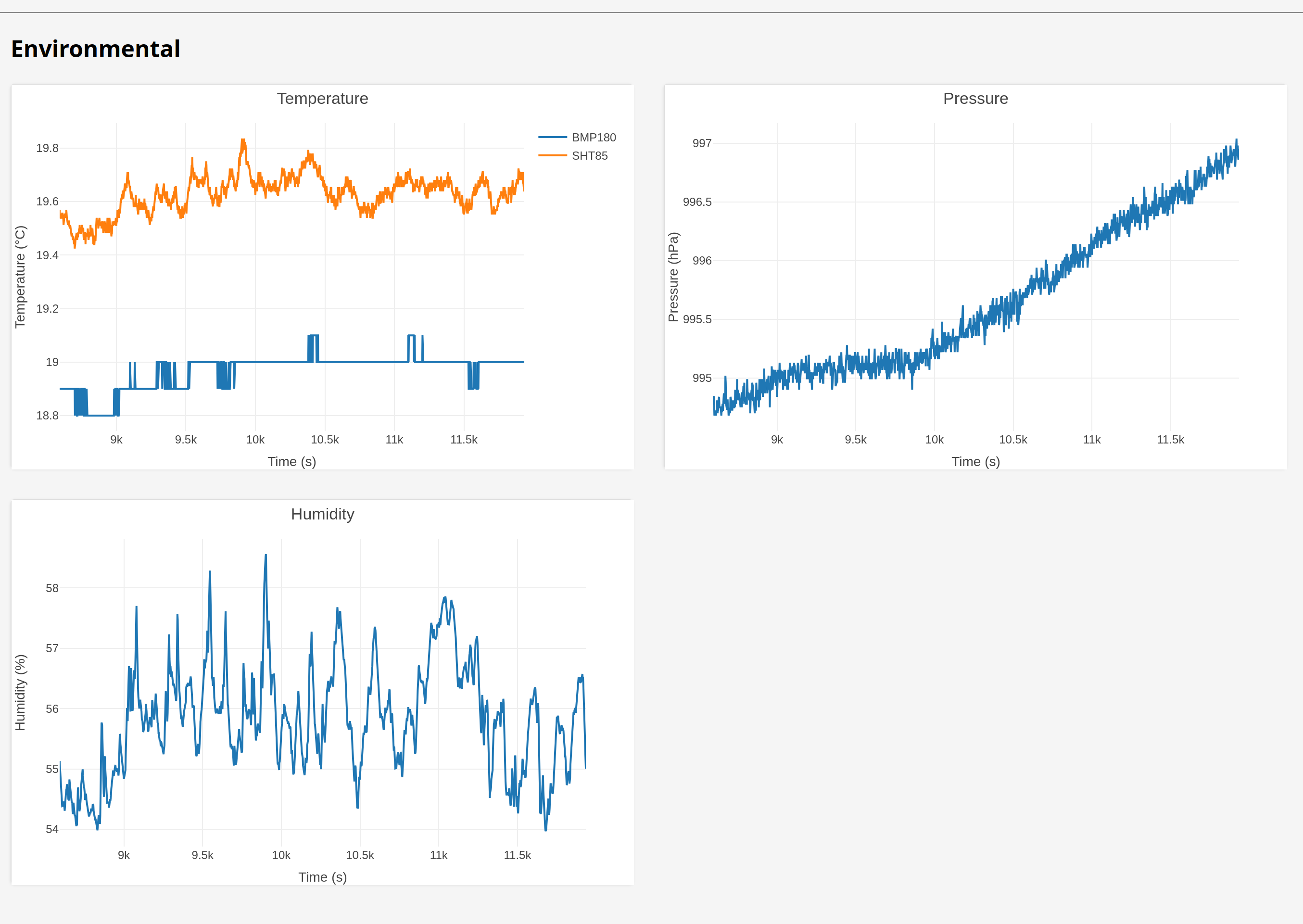Viewport: 1303px width, 924px height.
Task: Click the Pressure (hPa) y-axis label
Action: tap(673, 277)
